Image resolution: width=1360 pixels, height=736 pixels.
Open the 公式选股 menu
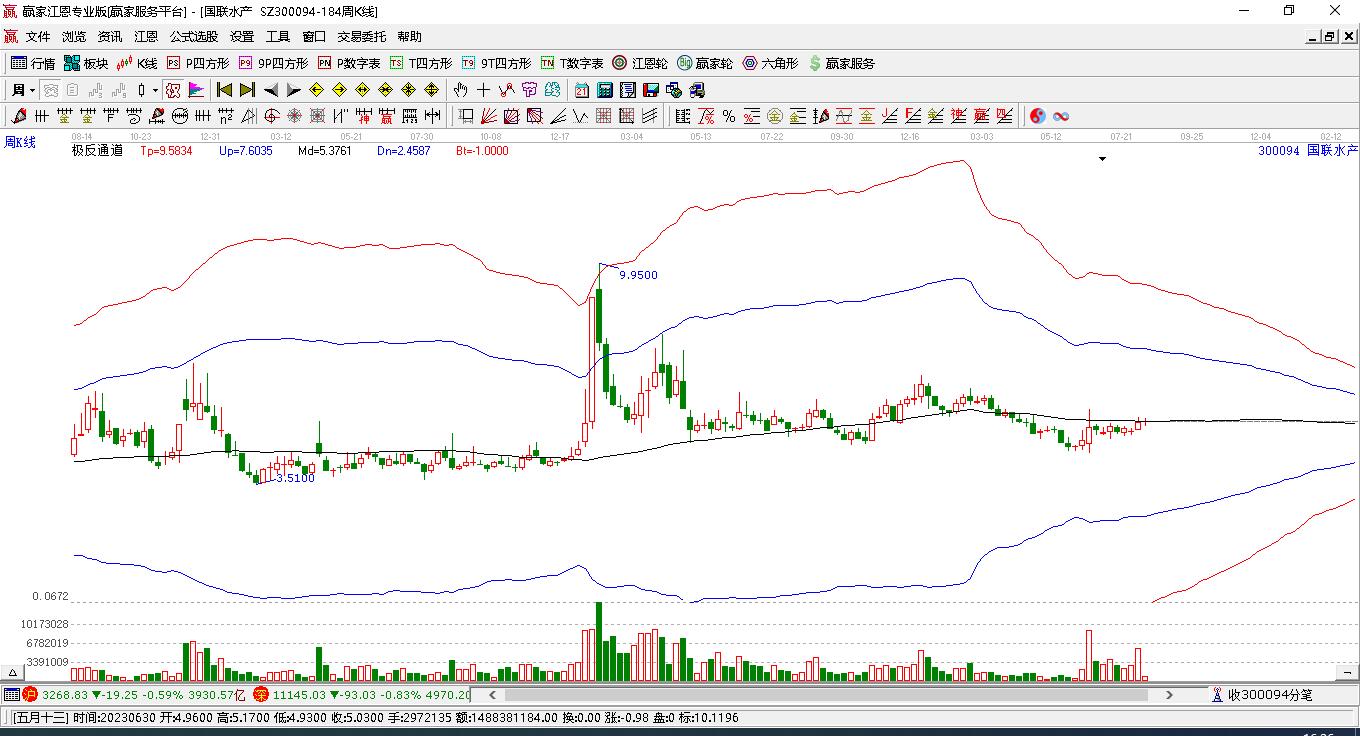point(193,36)
